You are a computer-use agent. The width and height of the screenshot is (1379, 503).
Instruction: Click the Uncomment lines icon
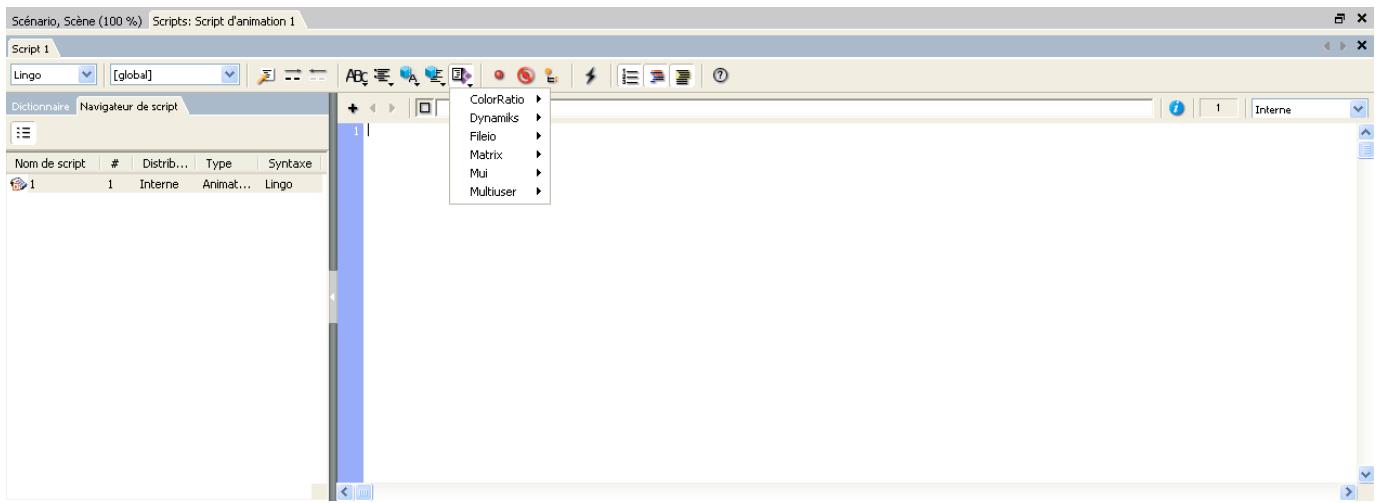319,75
